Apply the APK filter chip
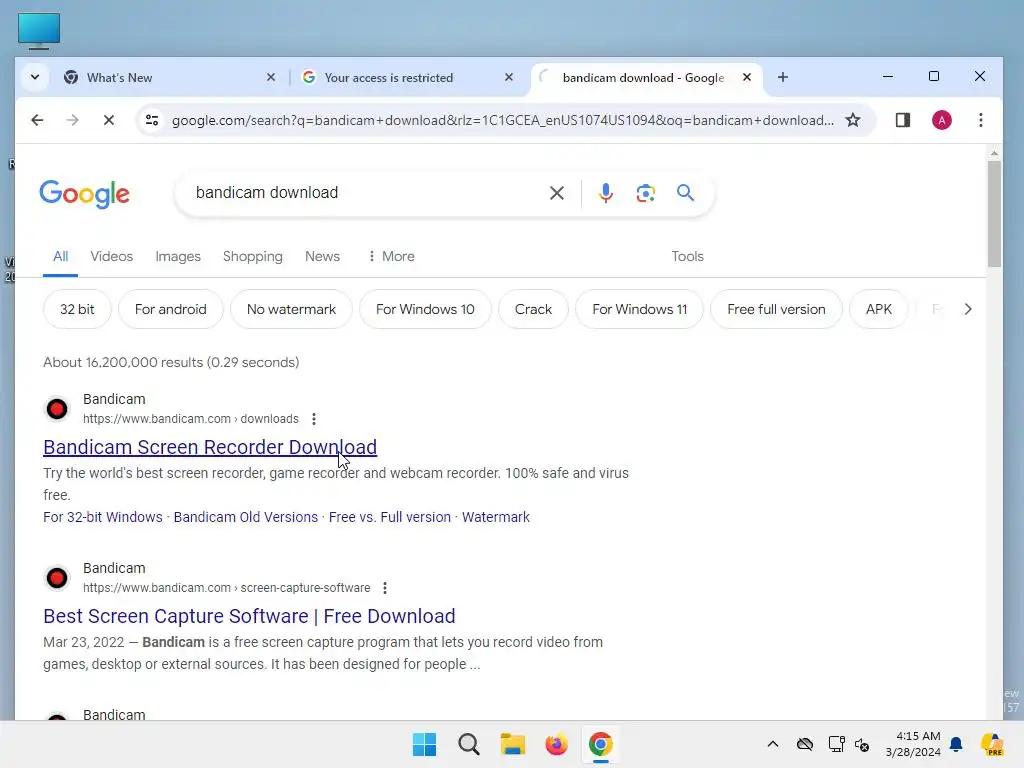Image resolution: width=1024 pixels, height=768 pixels. tap(878, 309)
